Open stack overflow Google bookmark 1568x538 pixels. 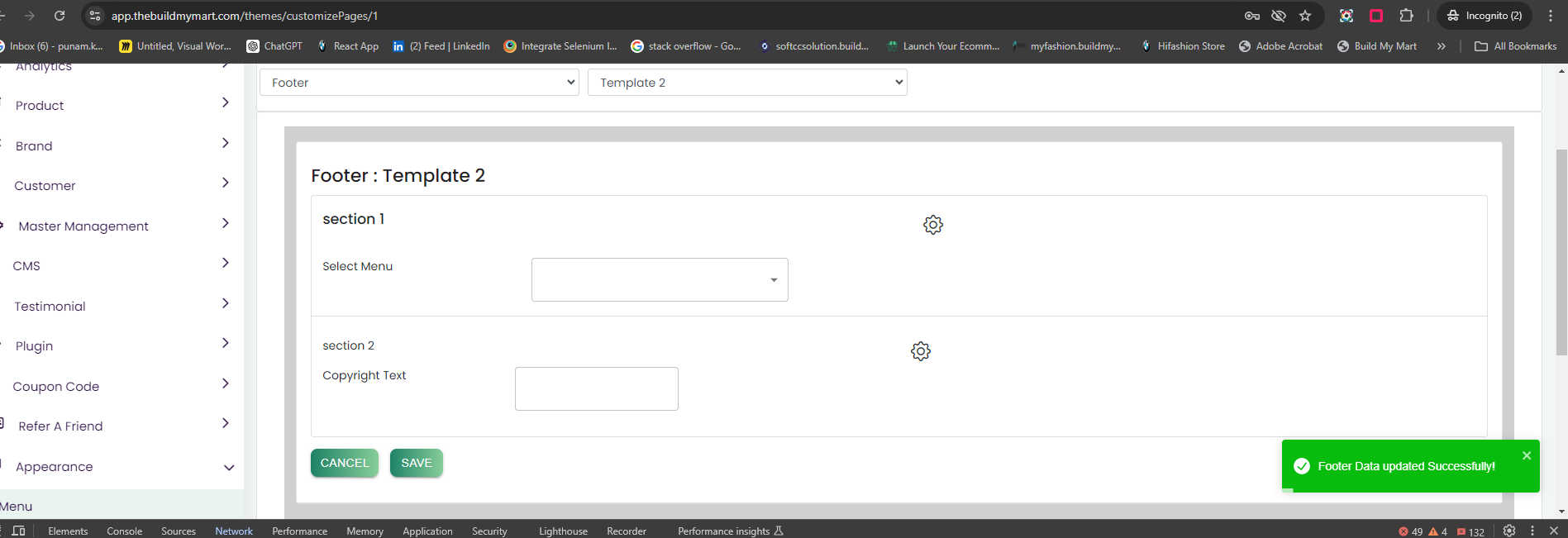686,46
